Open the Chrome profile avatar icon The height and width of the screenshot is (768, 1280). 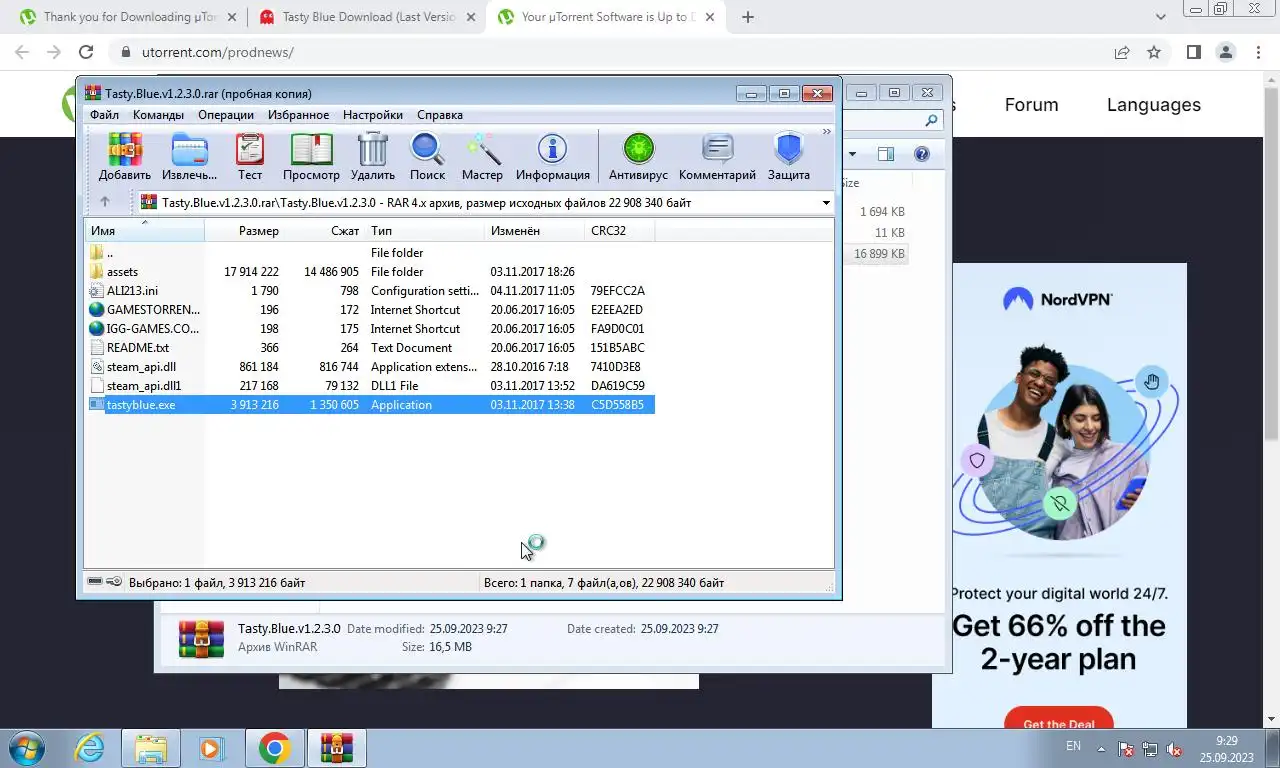point(1225,52)
